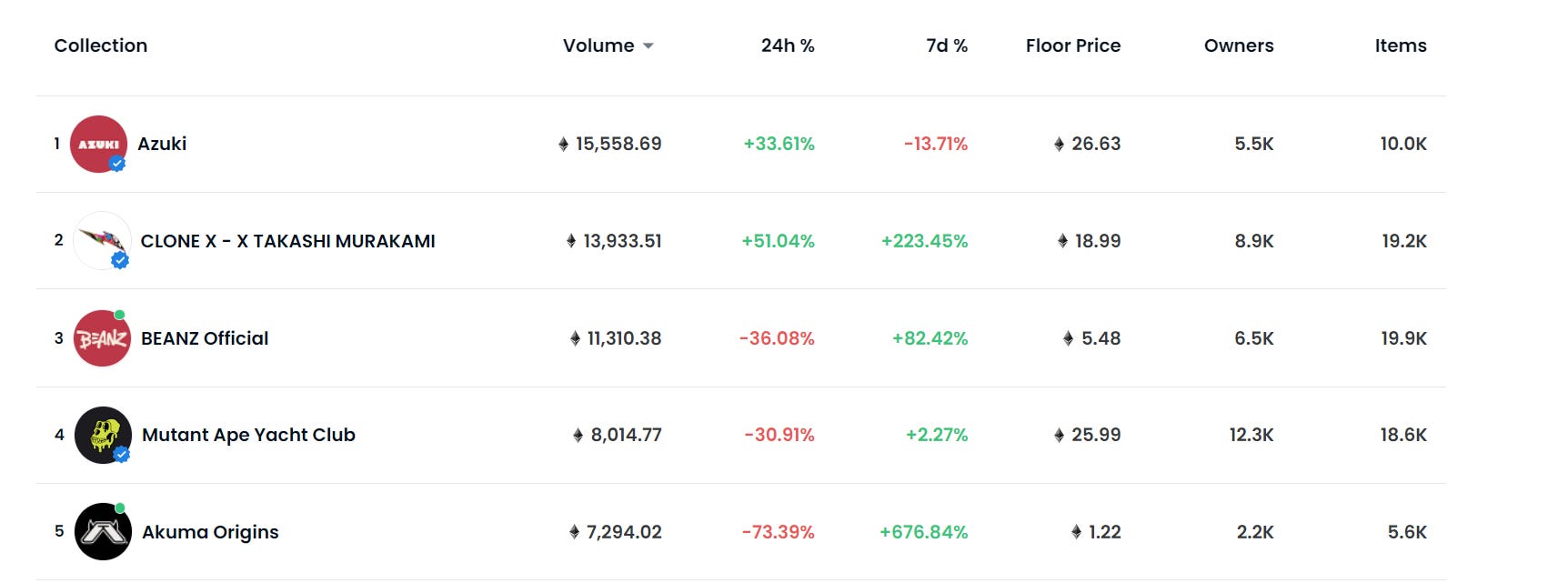This screenshot has height=583, width=1568.
Task: Sort by the Owners column header
Action: [1239, 45]
